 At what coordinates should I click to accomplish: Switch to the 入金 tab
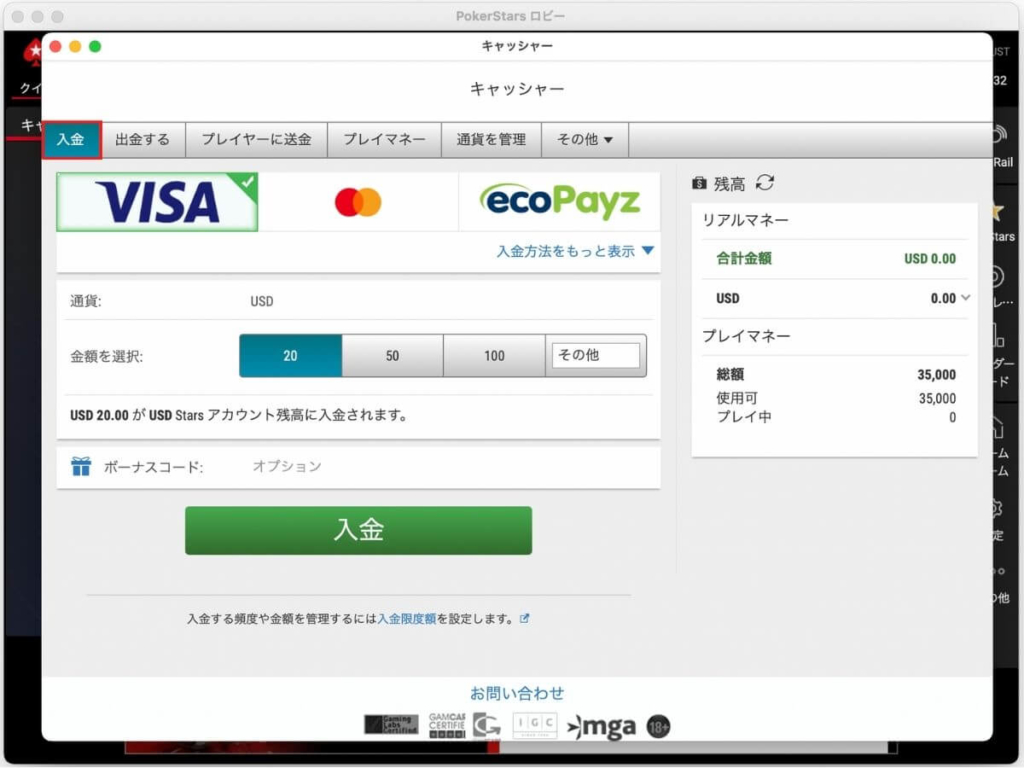point(72,140)
